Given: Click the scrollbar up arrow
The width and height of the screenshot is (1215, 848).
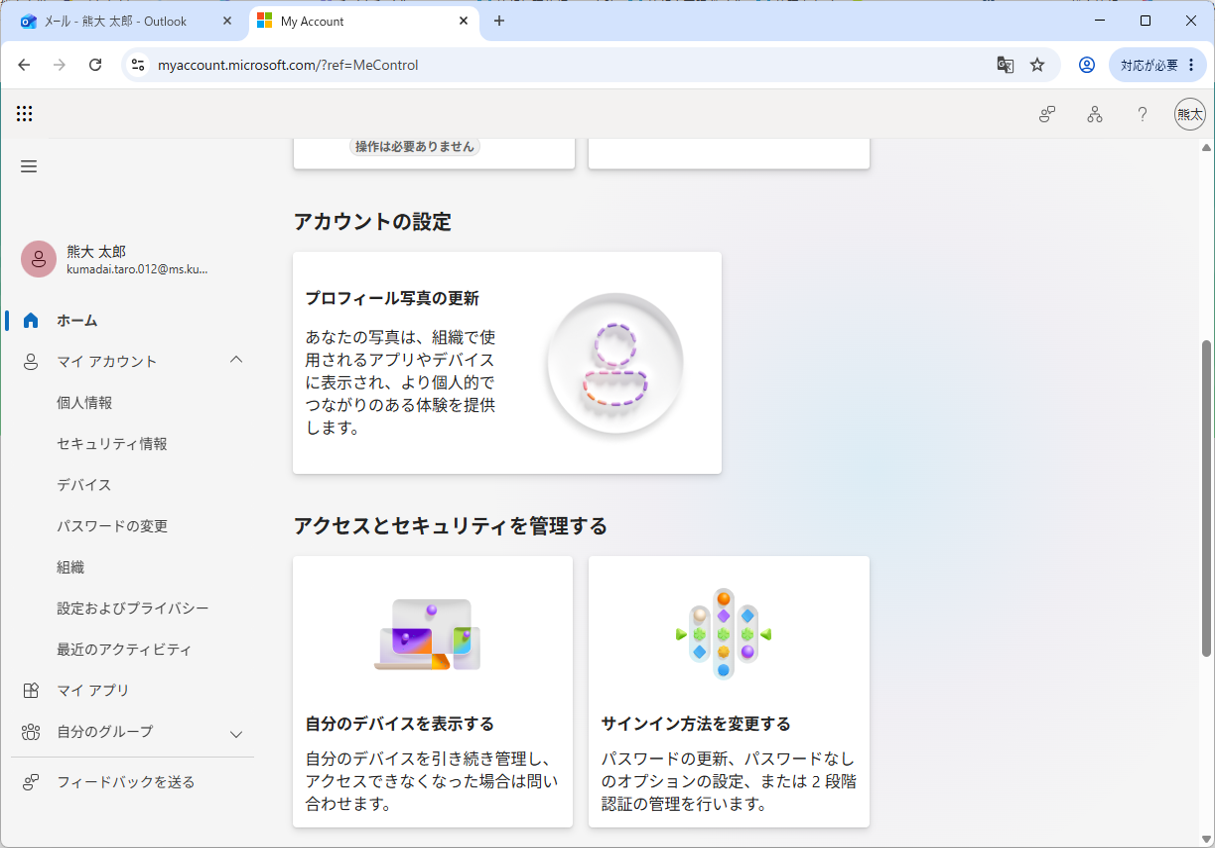Looking at the screenshot, I should click(1206, 148).
